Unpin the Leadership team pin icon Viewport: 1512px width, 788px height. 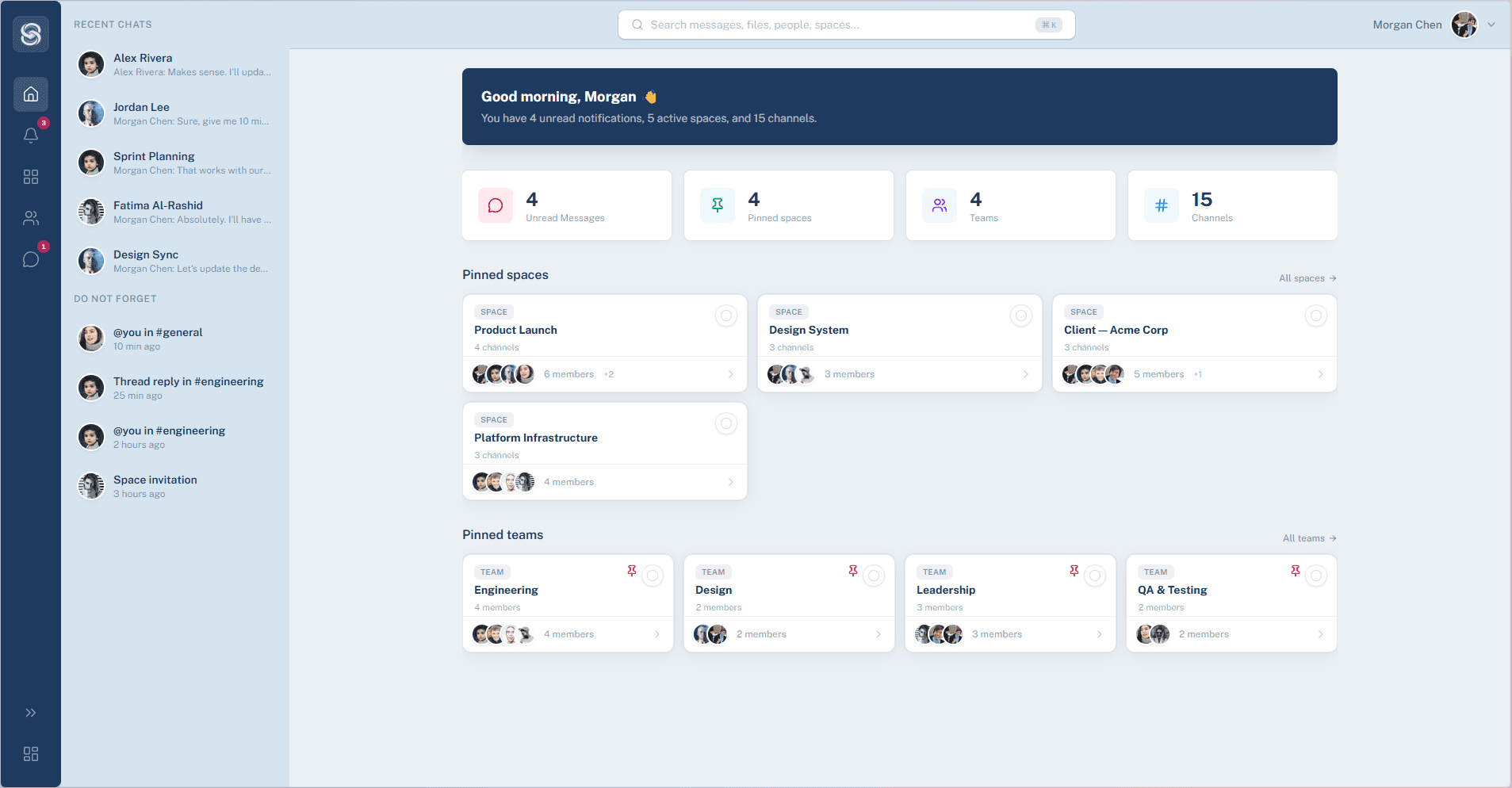tap(1074, 571)
